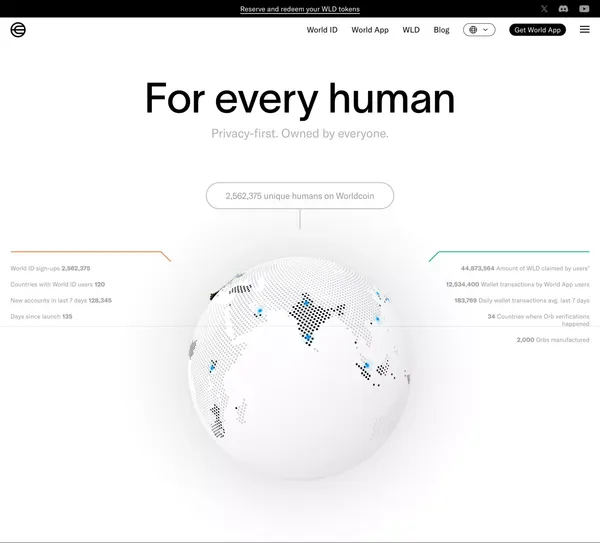Click the Days since launch stat
Image resolution: width=600 pixels, height=543 pixels.
(x=41, y=316)
